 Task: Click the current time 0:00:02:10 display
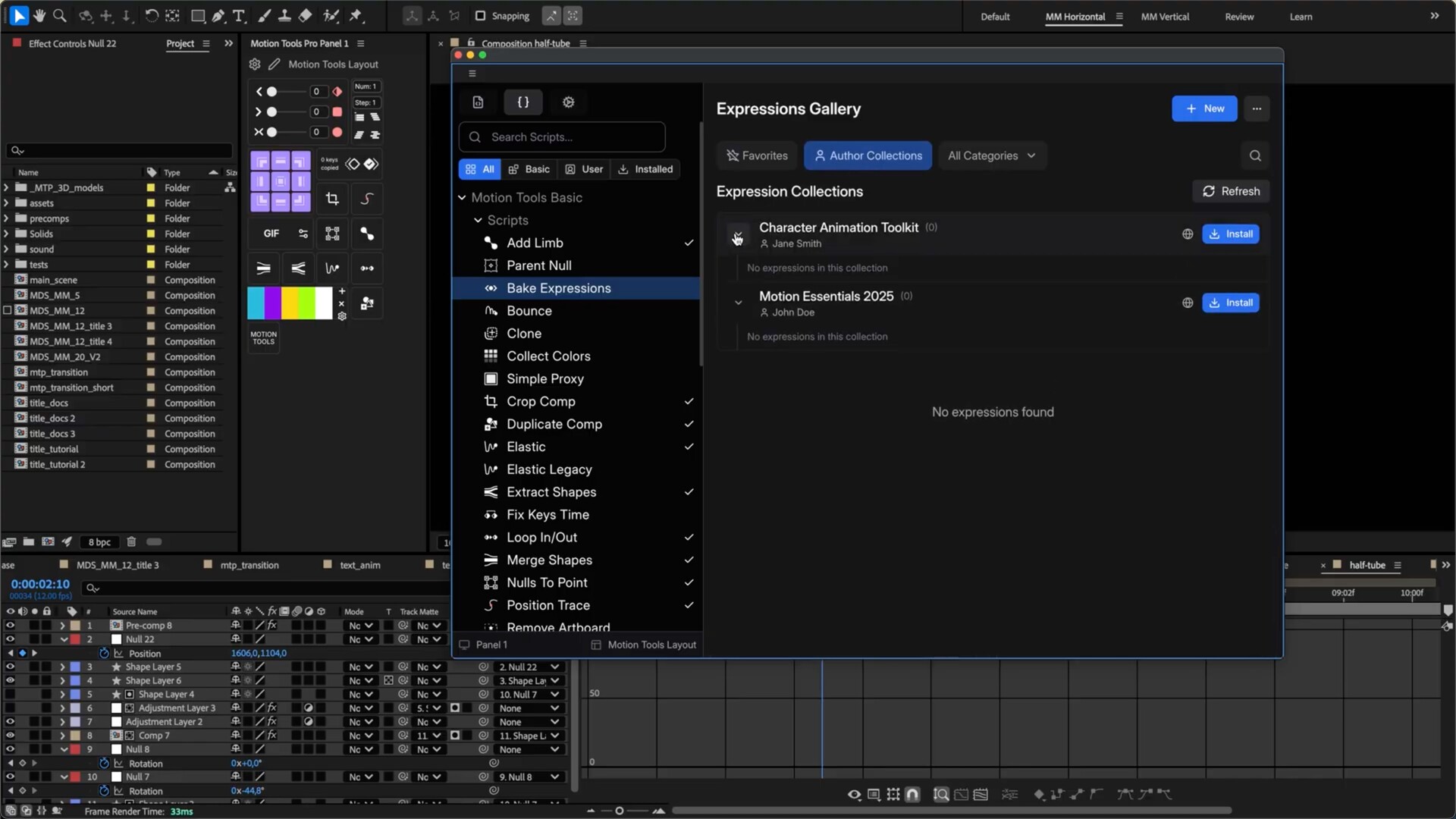tap(40, 584)
